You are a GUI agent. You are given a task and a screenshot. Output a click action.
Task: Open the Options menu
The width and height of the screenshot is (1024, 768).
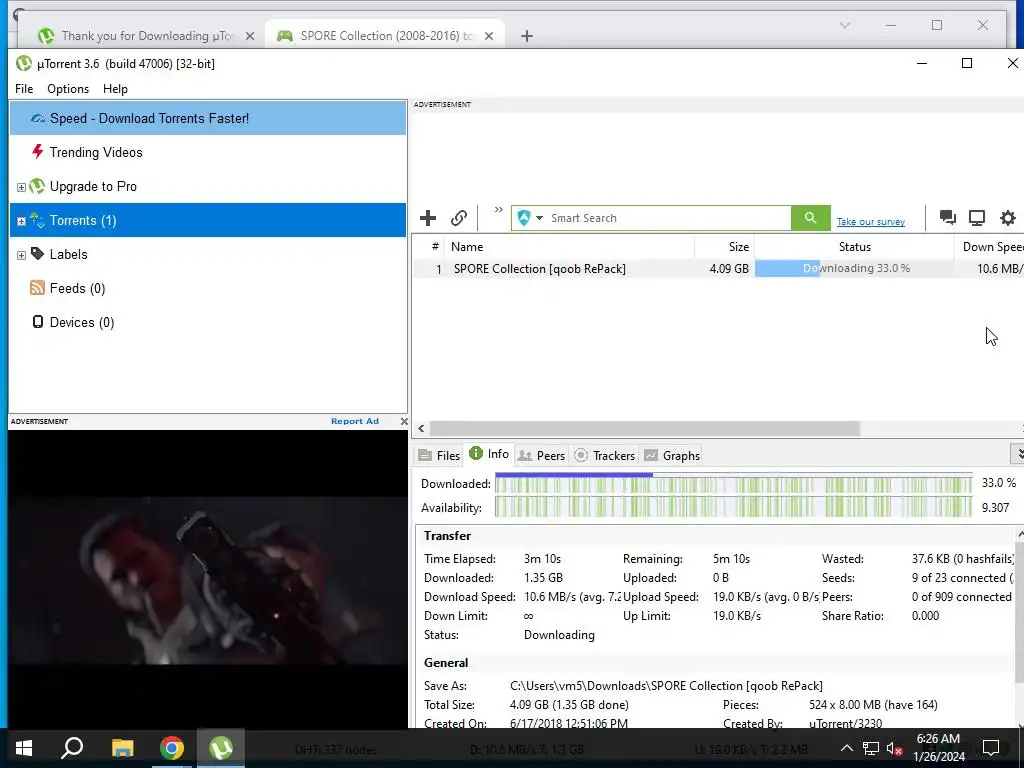[x=68, y=89]
